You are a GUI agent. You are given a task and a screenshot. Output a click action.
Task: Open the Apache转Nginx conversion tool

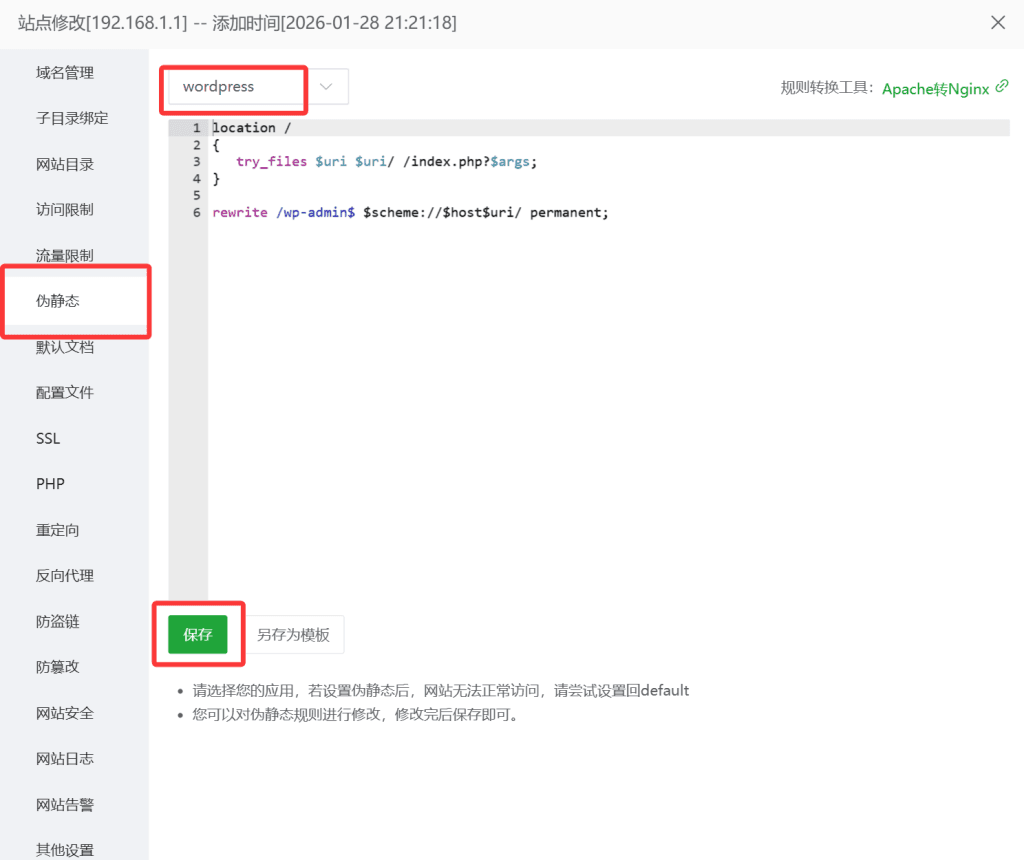[935, 88]
